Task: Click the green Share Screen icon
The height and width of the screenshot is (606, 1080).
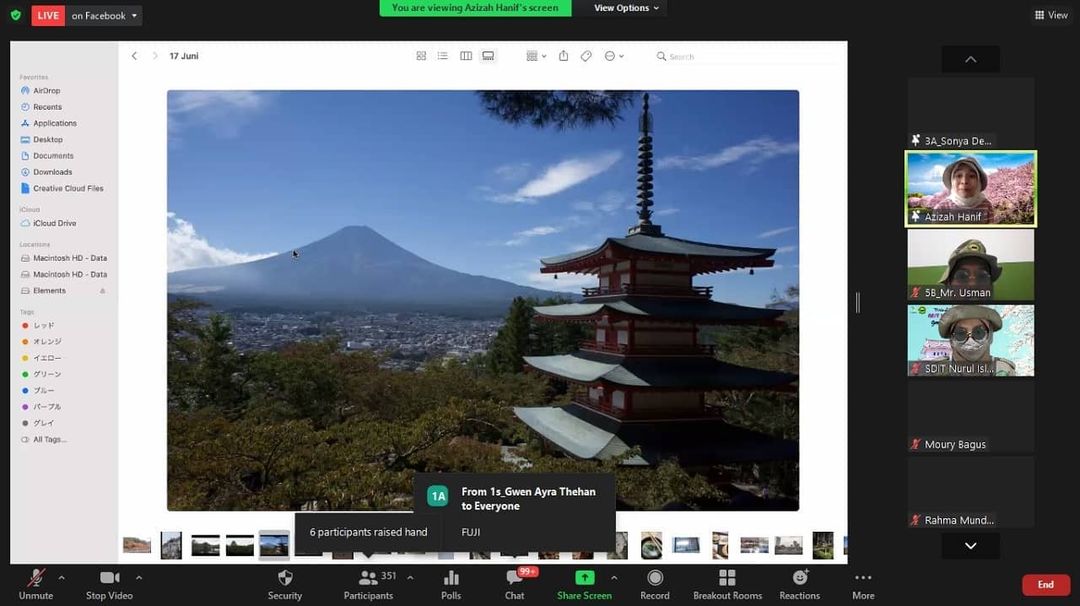Action: 584,579
